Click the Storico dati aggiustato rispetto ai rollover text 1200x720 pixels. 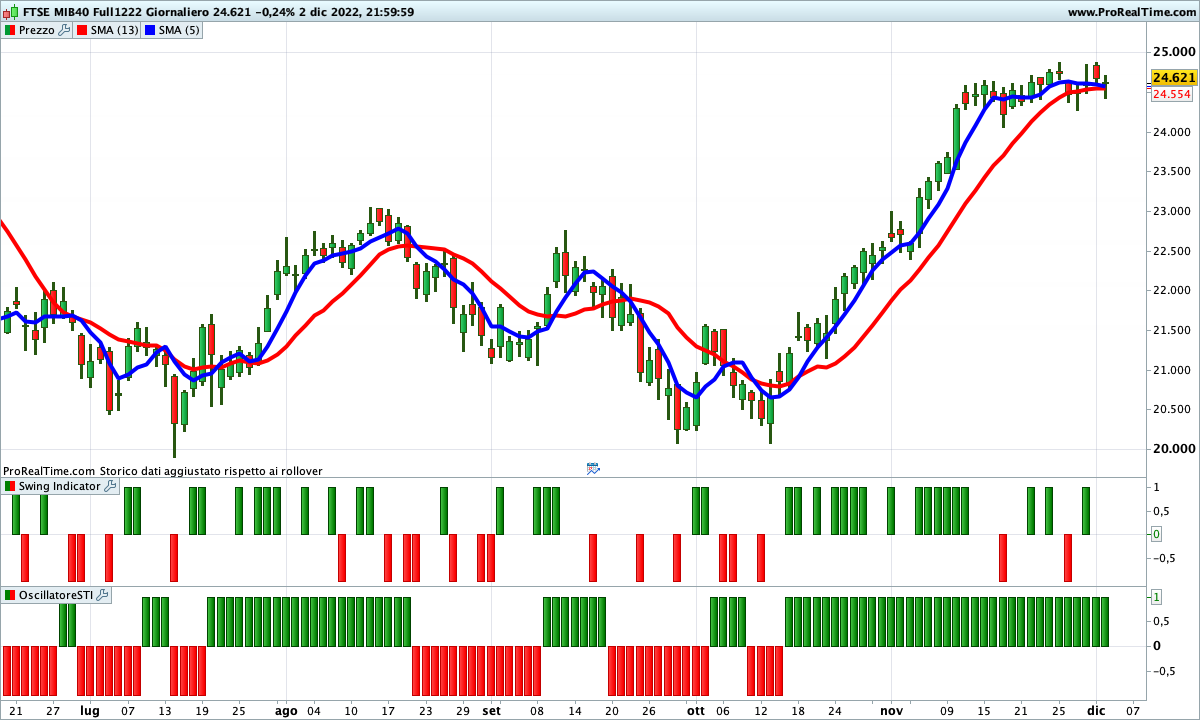[211, 470]
